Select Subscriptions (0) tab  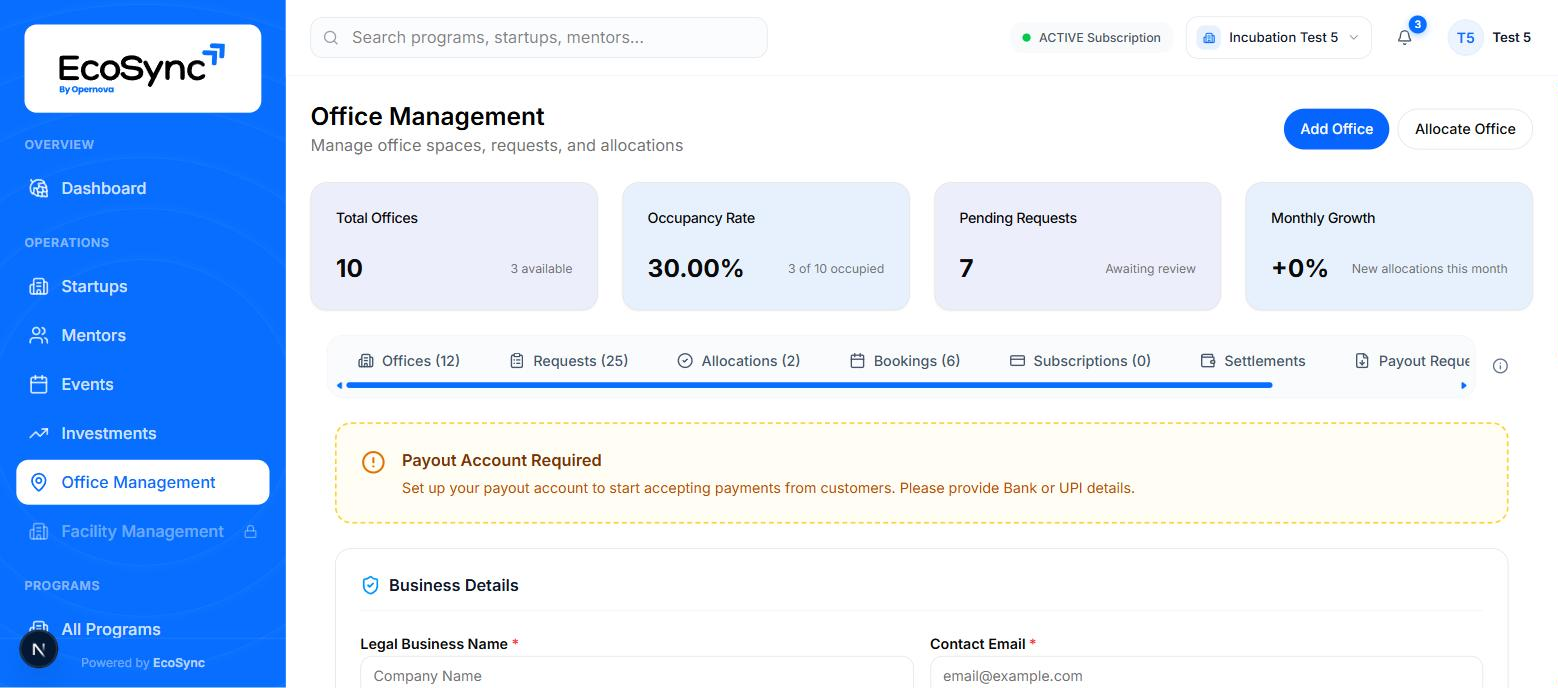1080,361
